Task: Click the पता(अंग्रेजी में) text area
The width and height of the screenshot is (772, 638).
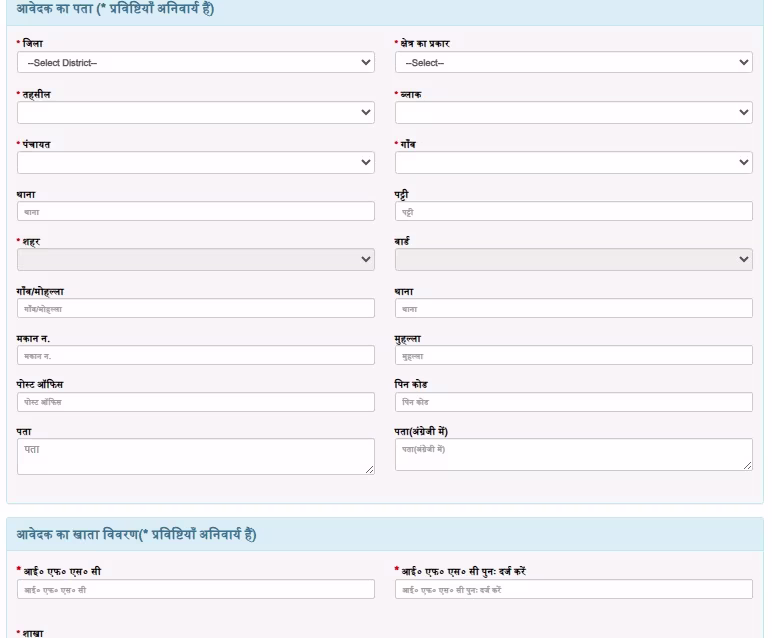Action: [x=573, y=455]
